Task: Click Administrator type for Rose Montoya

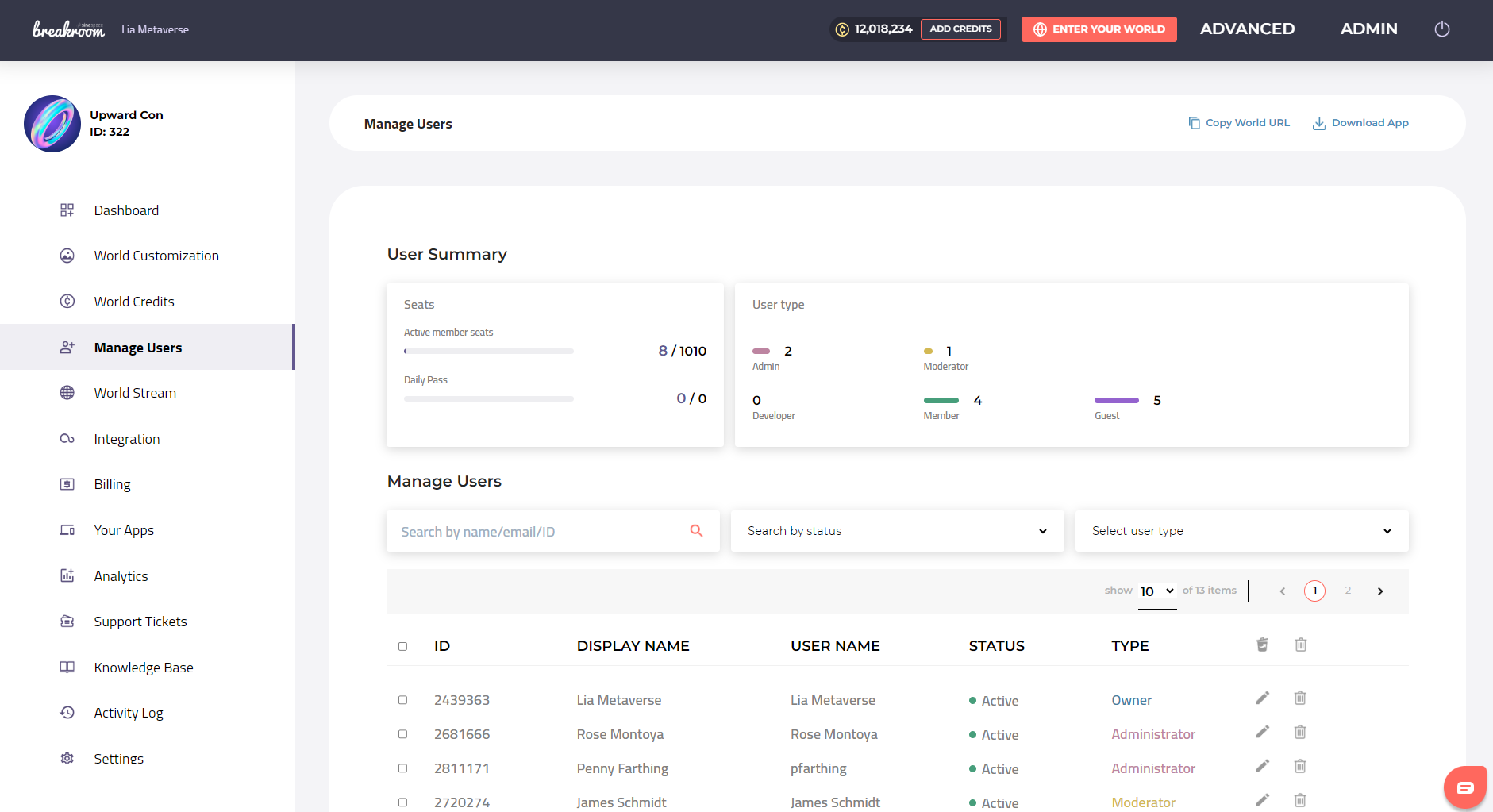Action: pyautogui.click(x=1153, y=734)
